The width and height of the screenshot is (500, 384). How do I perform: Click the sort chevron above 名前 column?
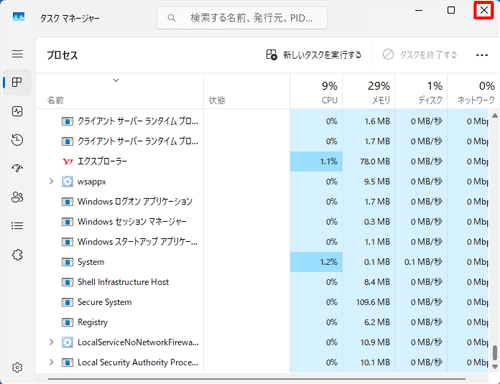pyautogui.click(x=116, y=80)
